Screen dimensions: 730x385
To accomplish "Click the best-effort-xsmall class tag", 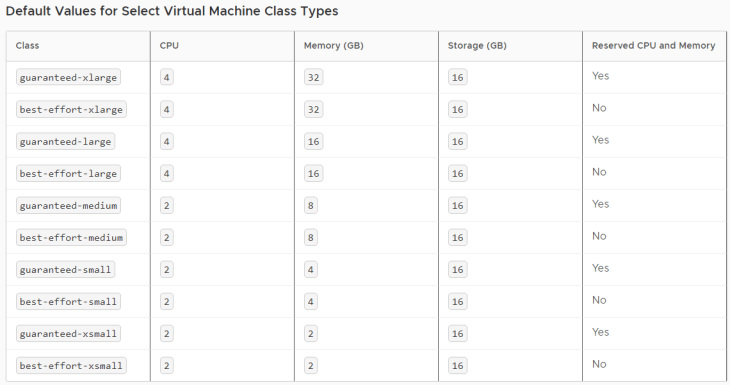I will pyautogui.click(x=71, y=365).
